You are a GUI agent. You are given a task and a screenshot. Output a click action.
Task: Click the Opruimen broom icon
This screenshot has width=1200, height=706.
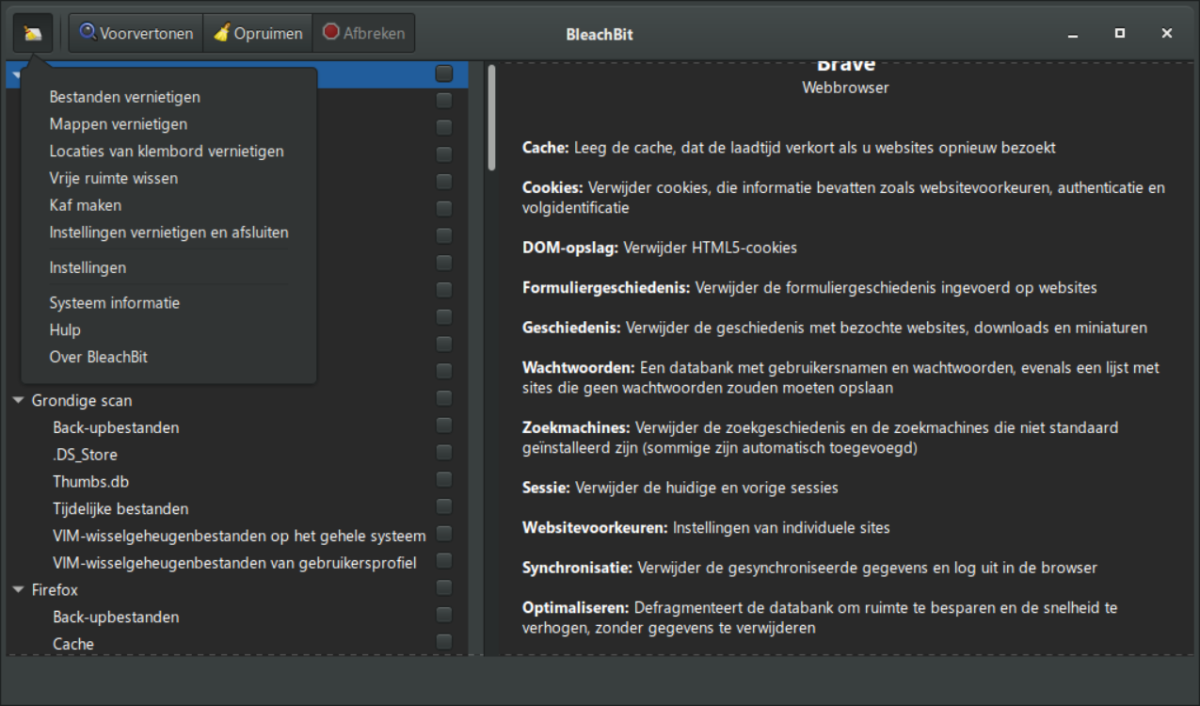coord(222,33)
